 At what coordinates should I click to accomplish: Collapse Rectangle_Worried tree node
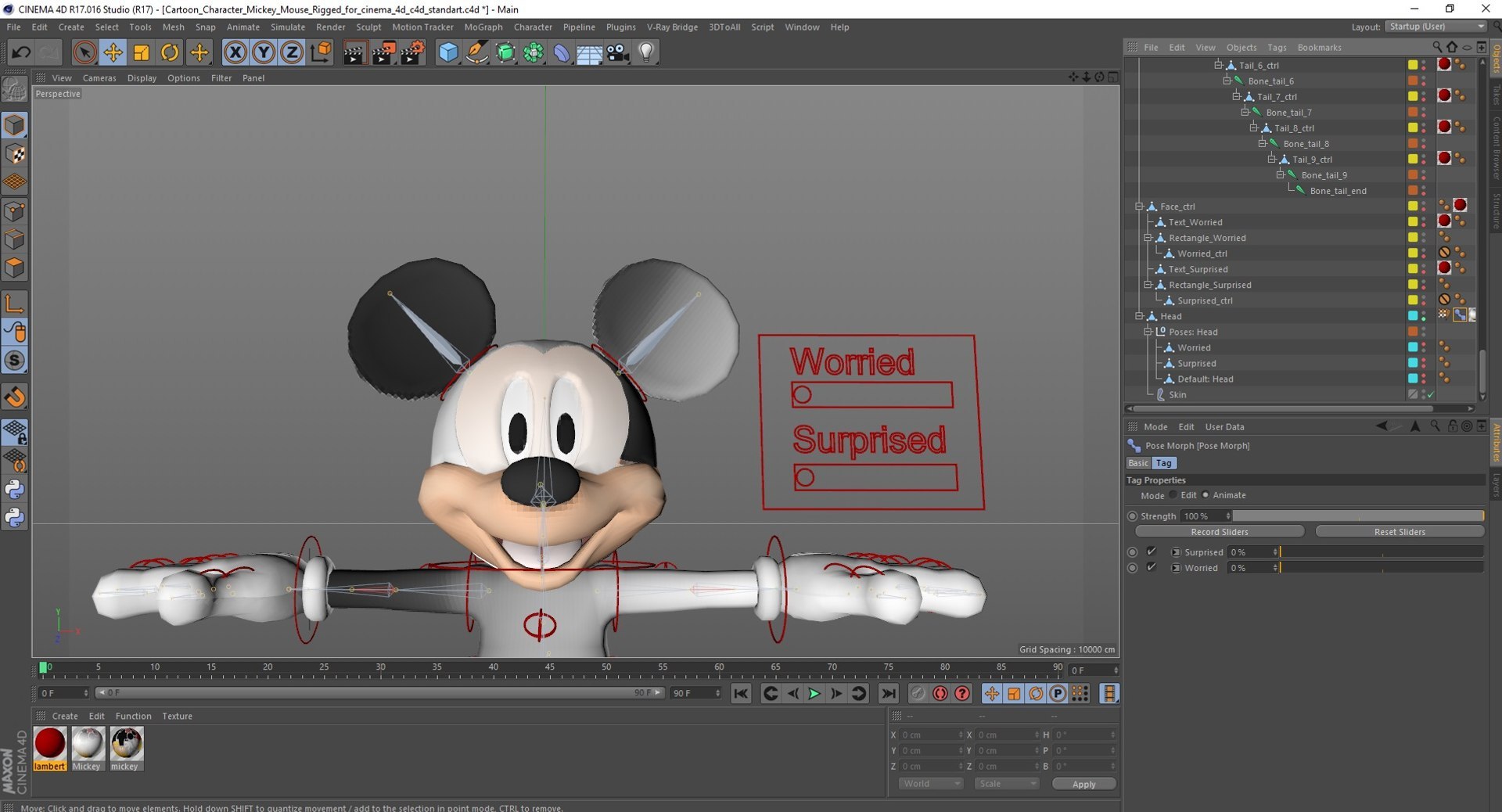click(1148, 238)
